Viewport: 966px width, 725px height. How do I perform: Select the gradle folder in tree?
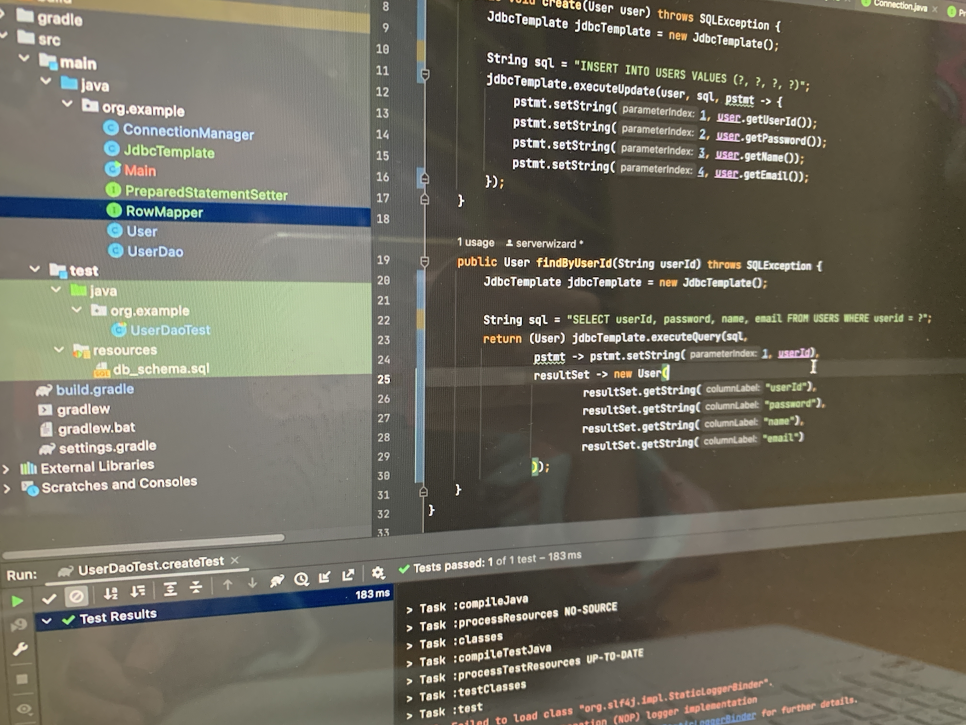[x=59, y=19]
